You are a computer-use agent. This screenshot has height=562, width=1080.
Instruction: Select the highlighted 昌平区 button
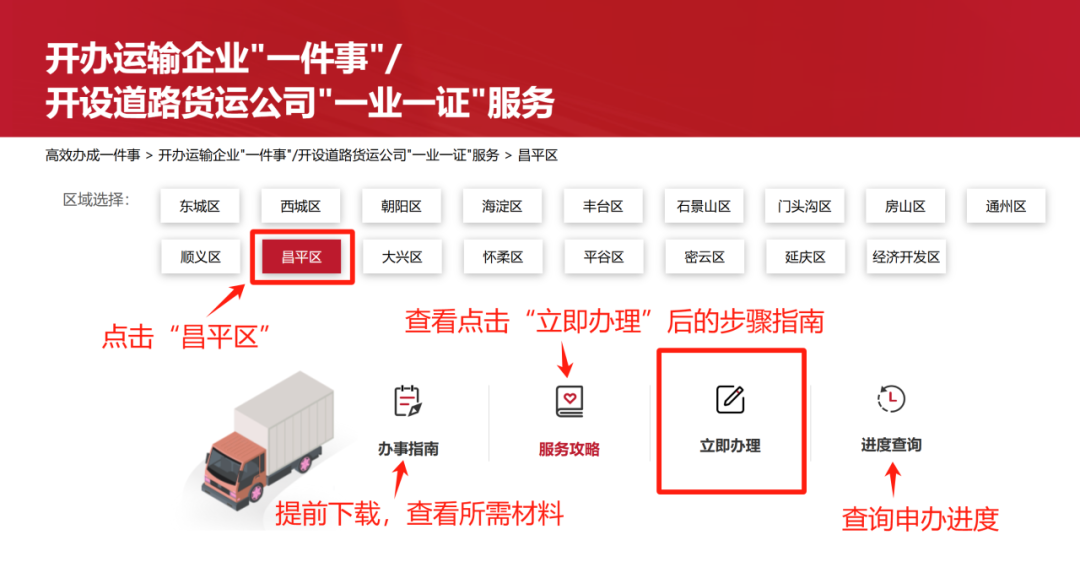(302, 257)
